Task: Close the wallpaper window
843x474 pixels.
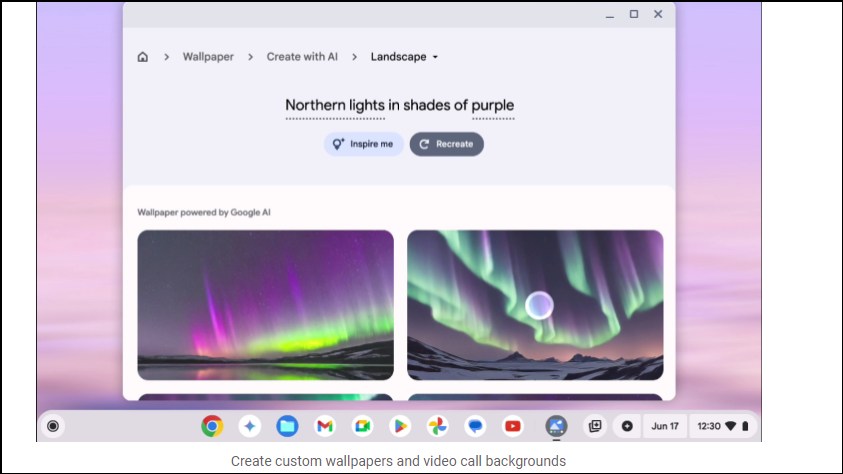Action: [x=658, y=15]
